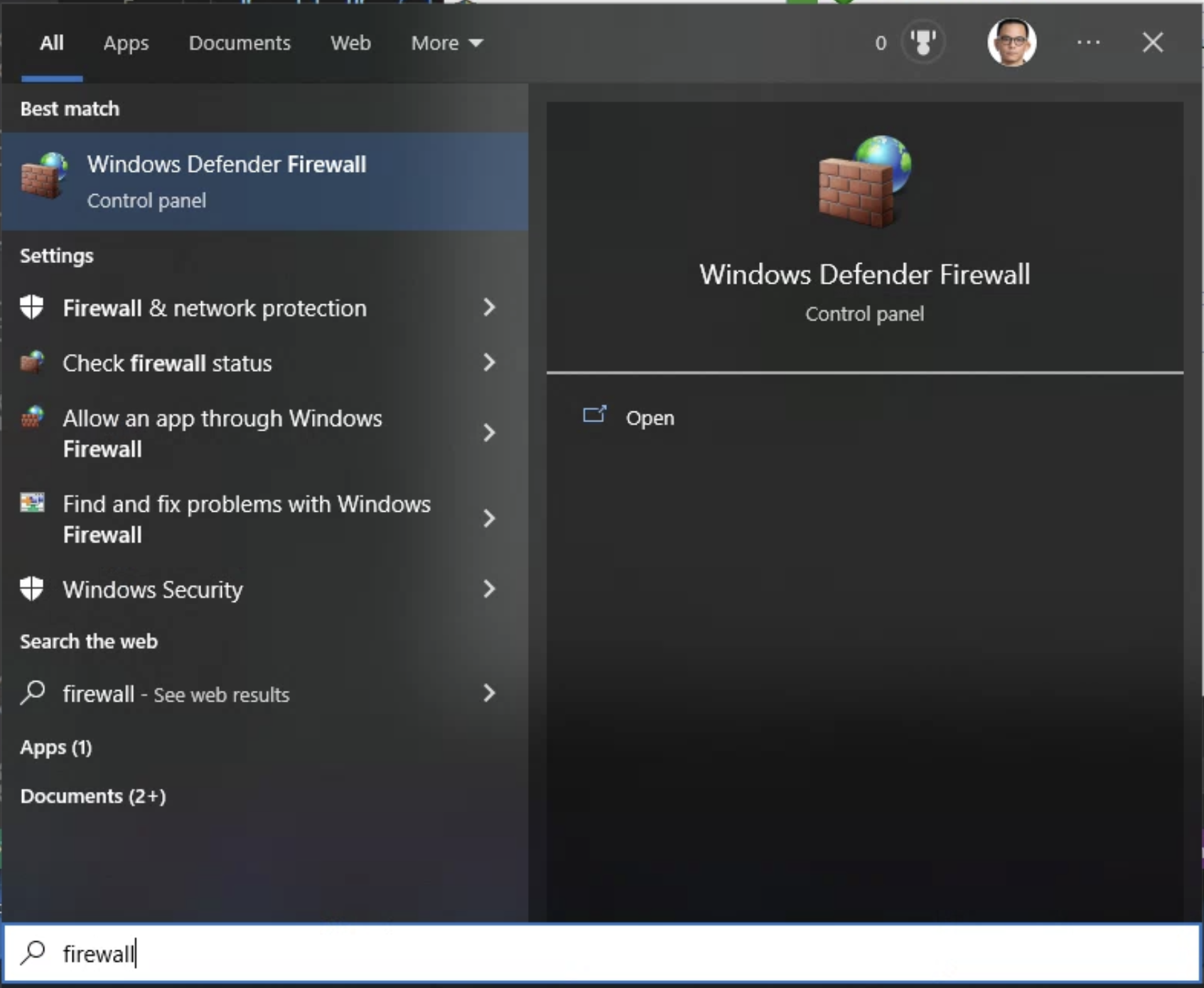
Task: Open Allow an app through Windows Firewall
Action: 264,433
